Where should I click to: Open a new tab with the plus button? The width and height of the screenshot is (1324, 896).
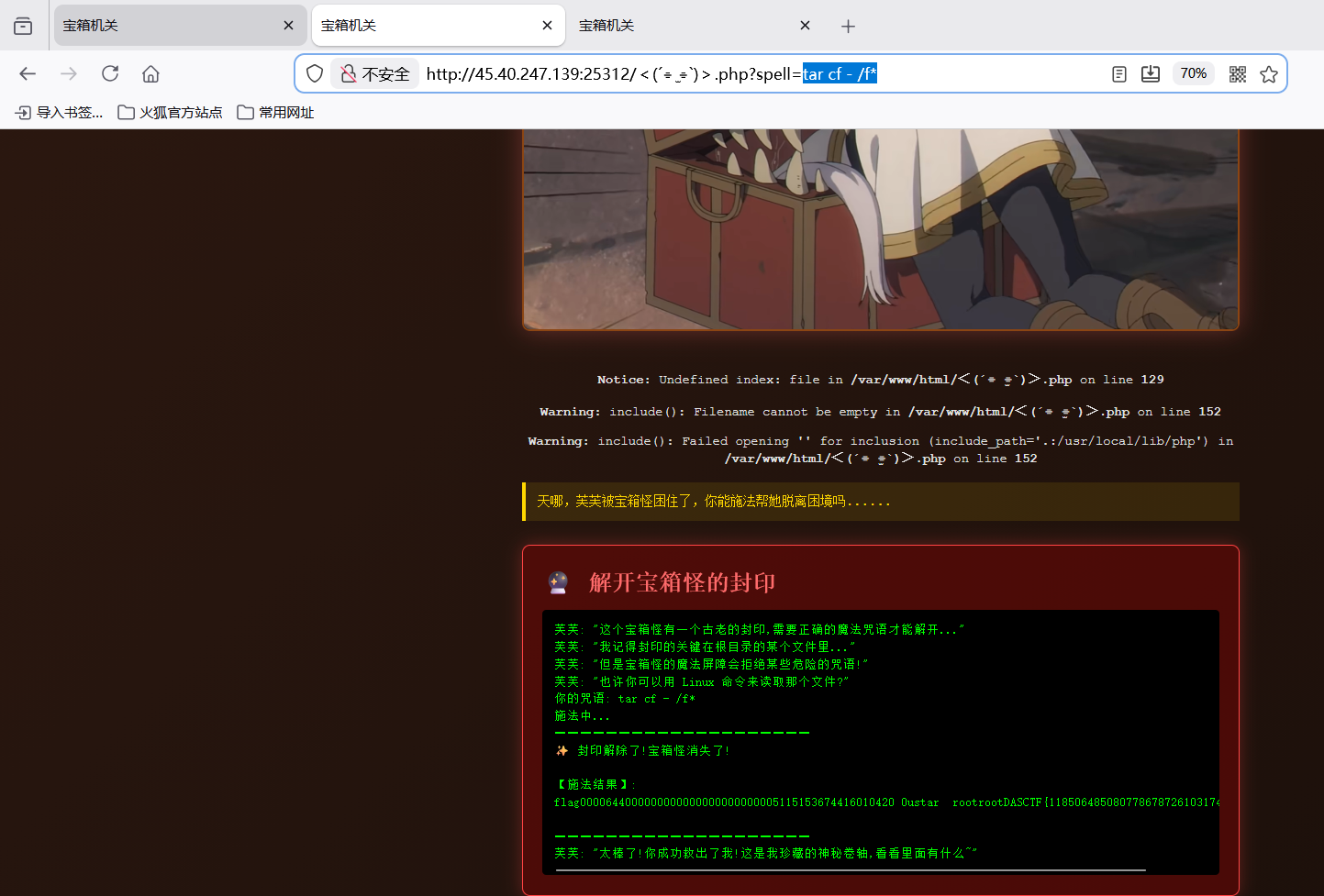coord(848,26)
